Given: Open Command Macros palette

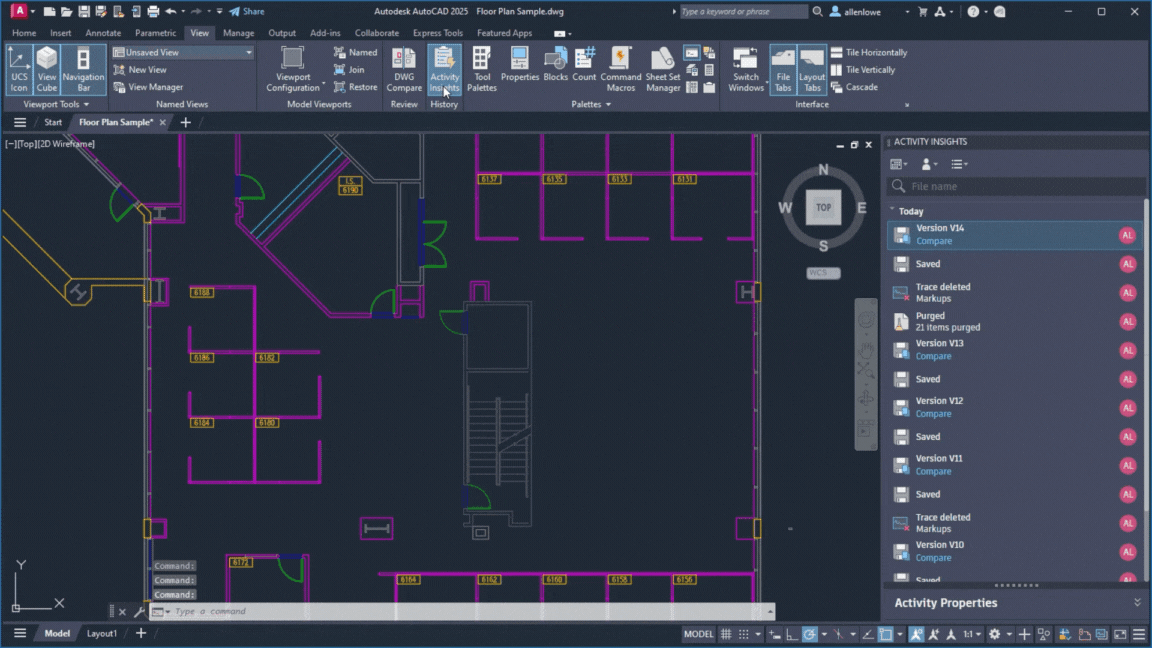Looking at the screenshot, I should coord(621,69).
